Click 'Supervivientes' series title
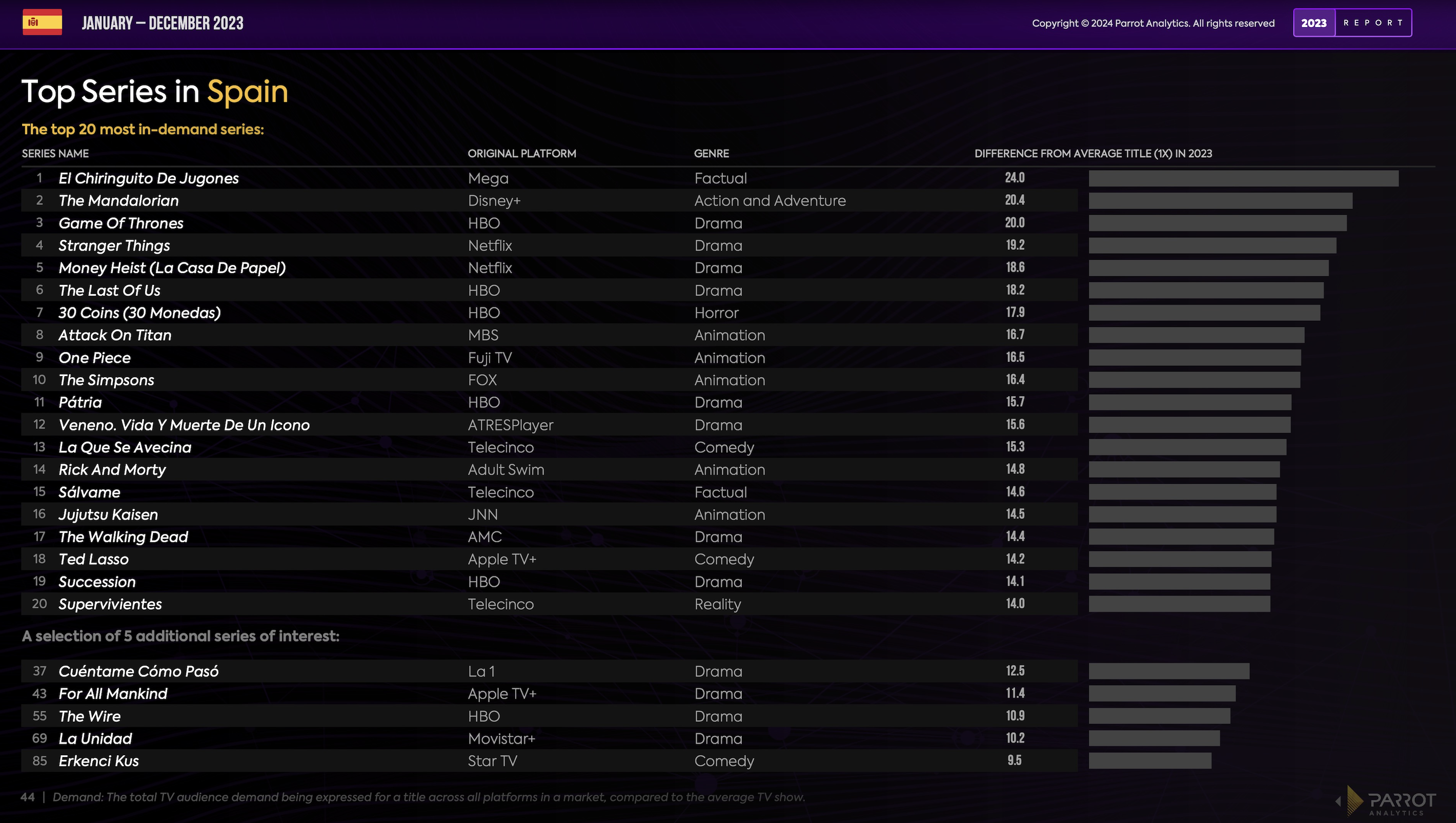 pos(110,604)
